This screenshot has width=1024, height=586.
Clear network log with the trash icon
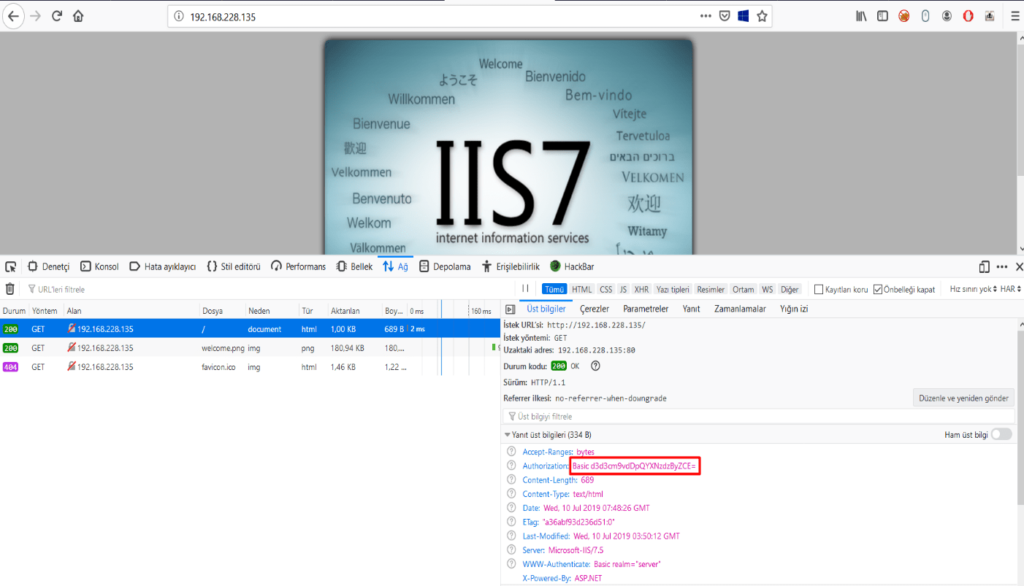(x=10, y=289)
